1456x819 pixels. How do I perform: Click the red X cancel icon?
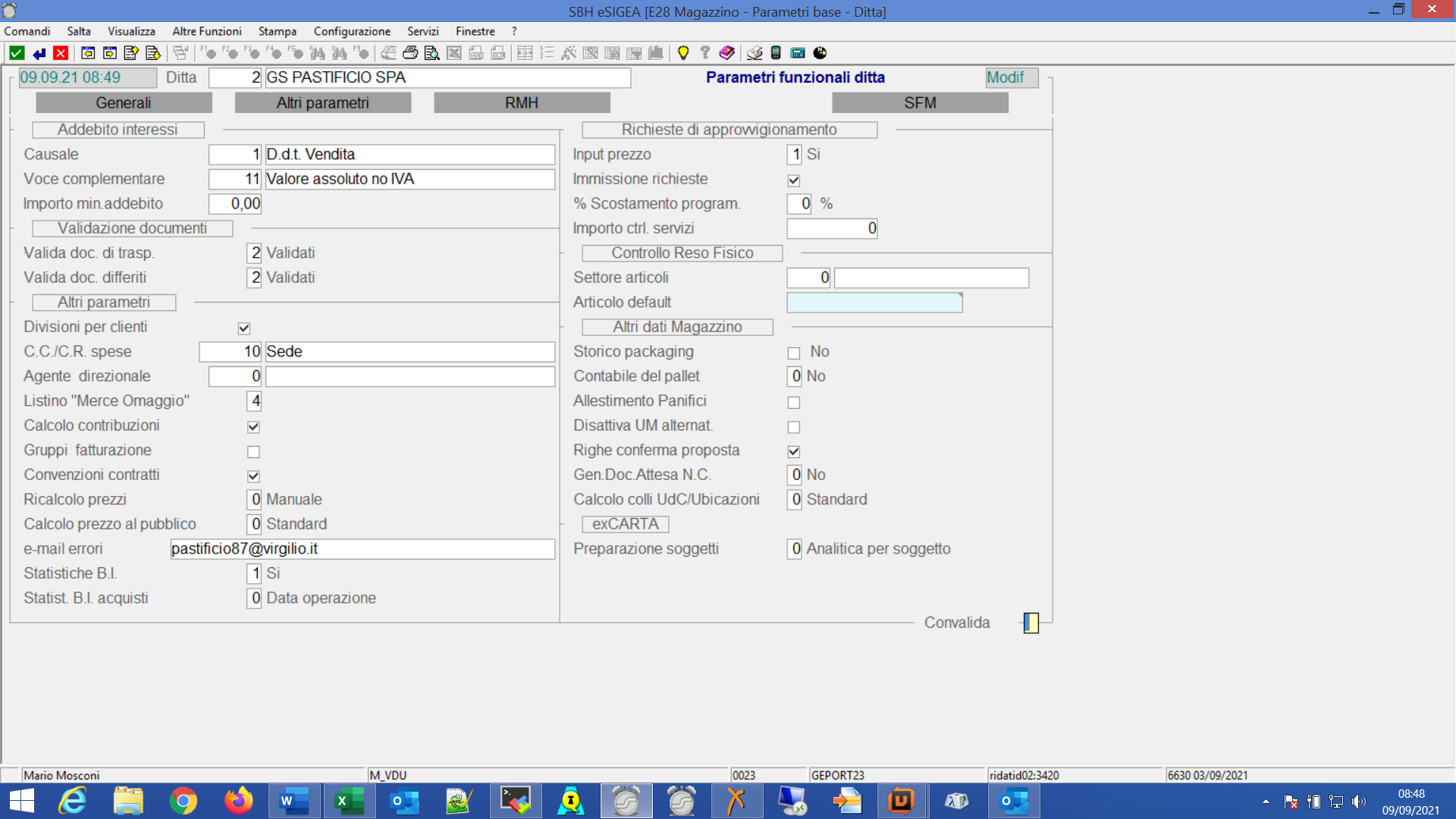click(61, 53)
